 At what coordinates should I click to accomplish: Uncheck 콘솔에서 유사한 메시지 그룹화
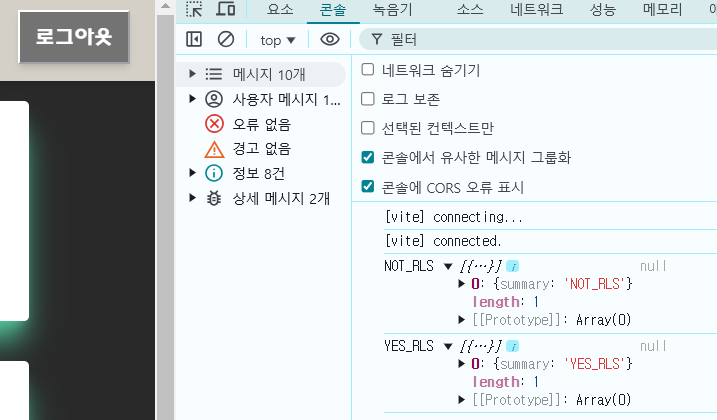click(x=368, y=157)
